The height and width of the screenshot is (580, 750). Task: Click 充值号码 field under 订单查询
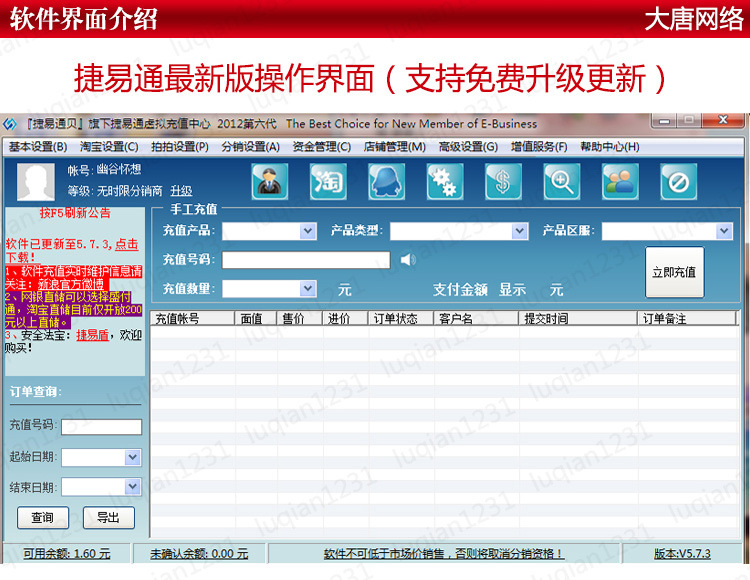101,427
